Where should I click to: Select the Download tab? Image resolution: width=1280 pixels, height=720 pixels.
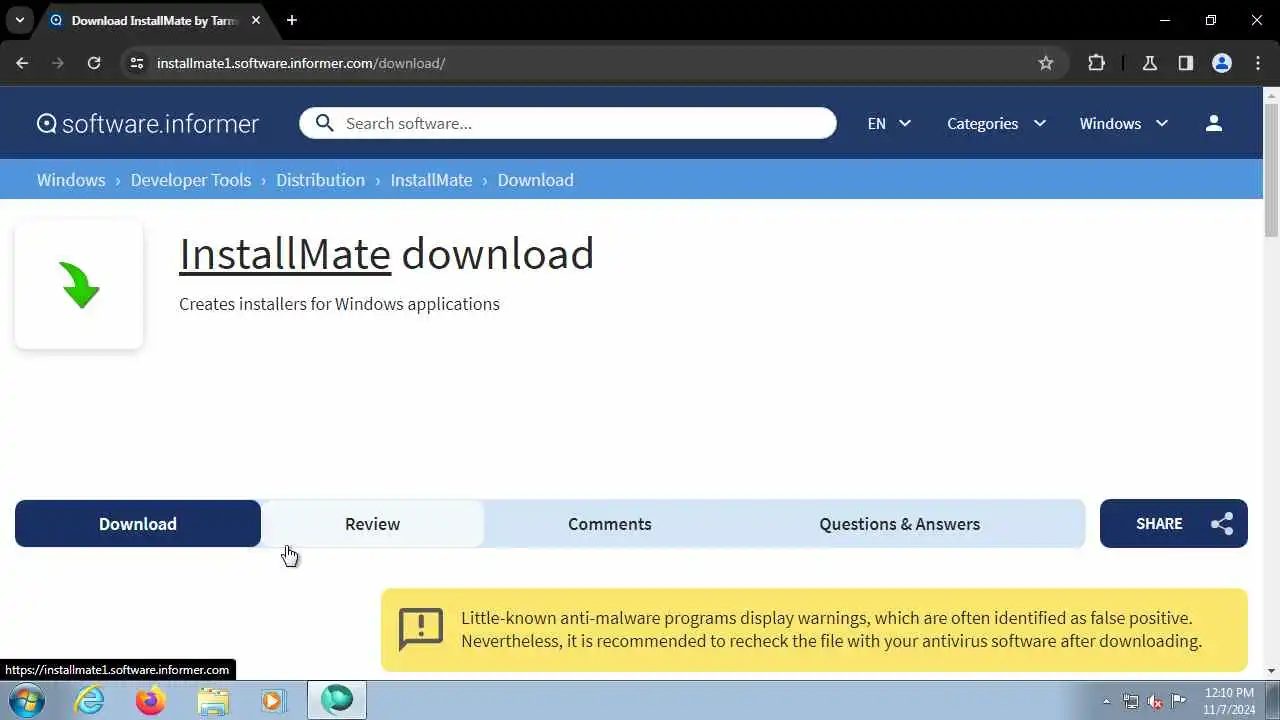[138, 524]
